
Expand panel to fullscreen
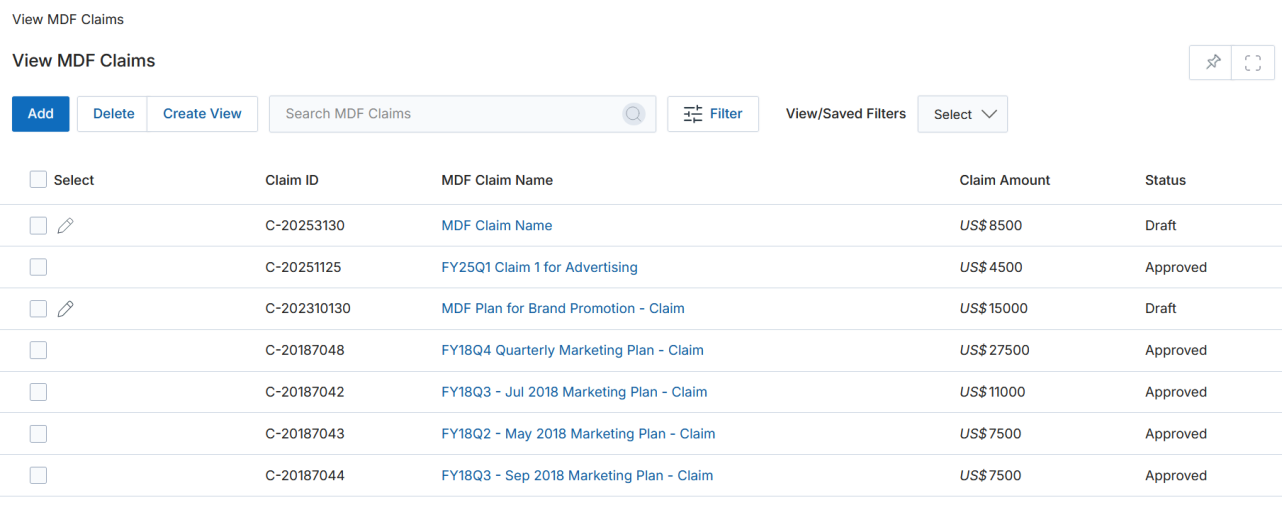(1253, 62)
